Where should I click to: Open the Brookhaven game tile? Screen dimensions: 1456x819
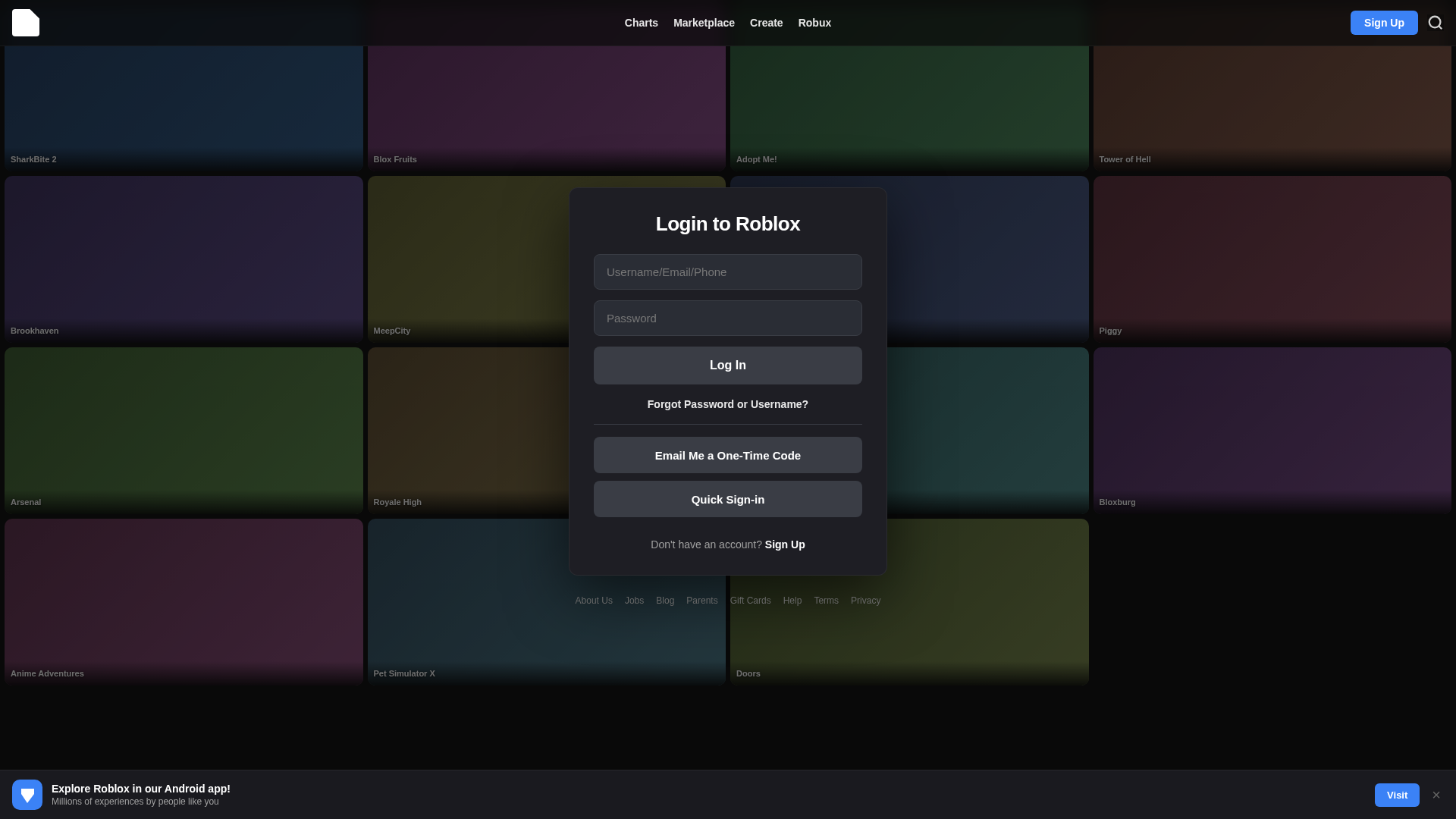click(184, 259)
